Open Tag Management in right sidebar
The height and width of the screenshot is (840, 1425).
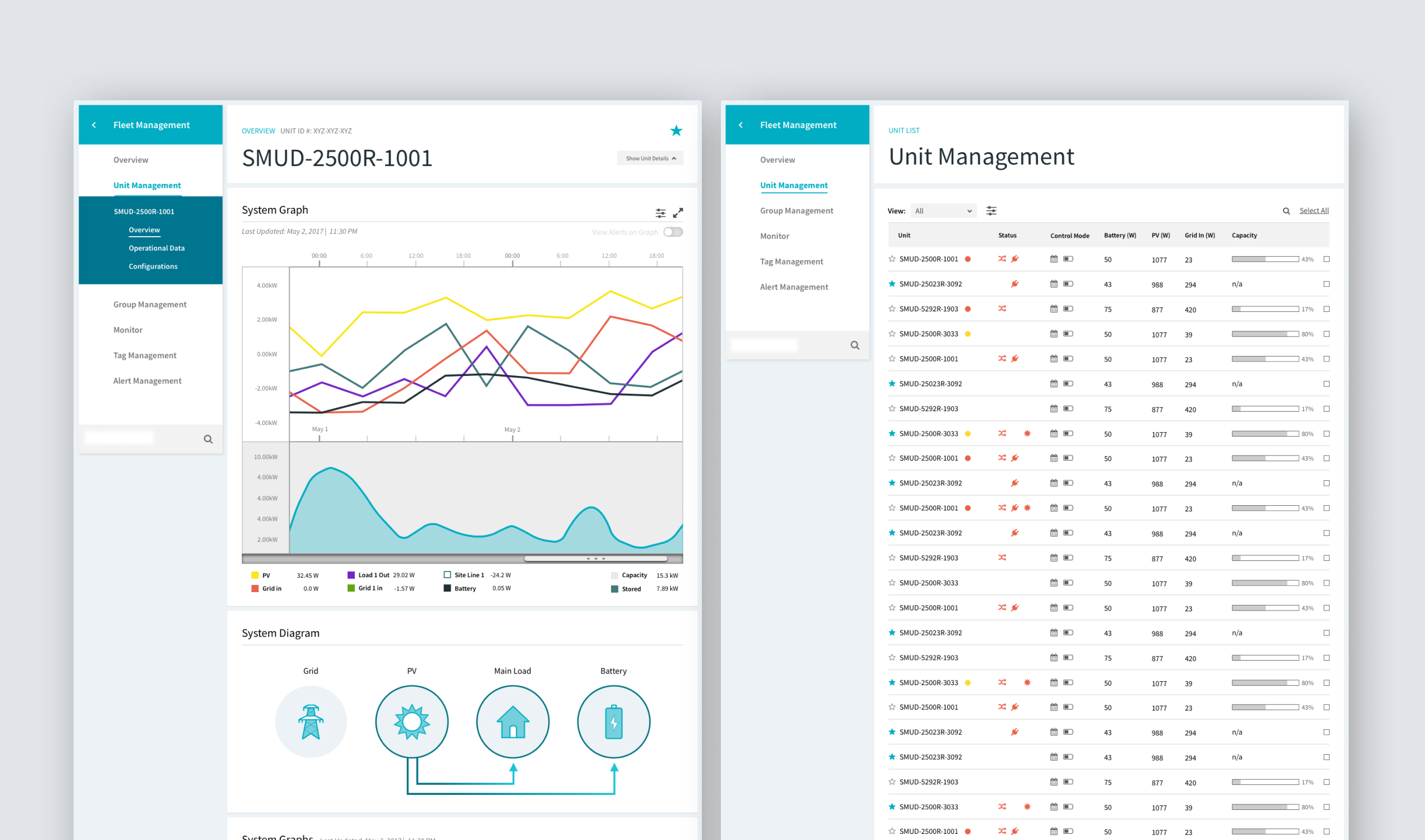[x=791, y=261]
